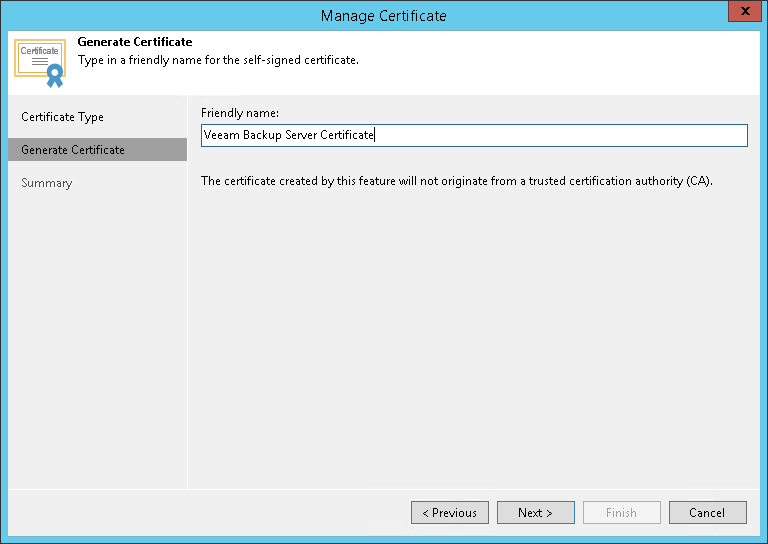Click the Friendly name label

(239, 113)
